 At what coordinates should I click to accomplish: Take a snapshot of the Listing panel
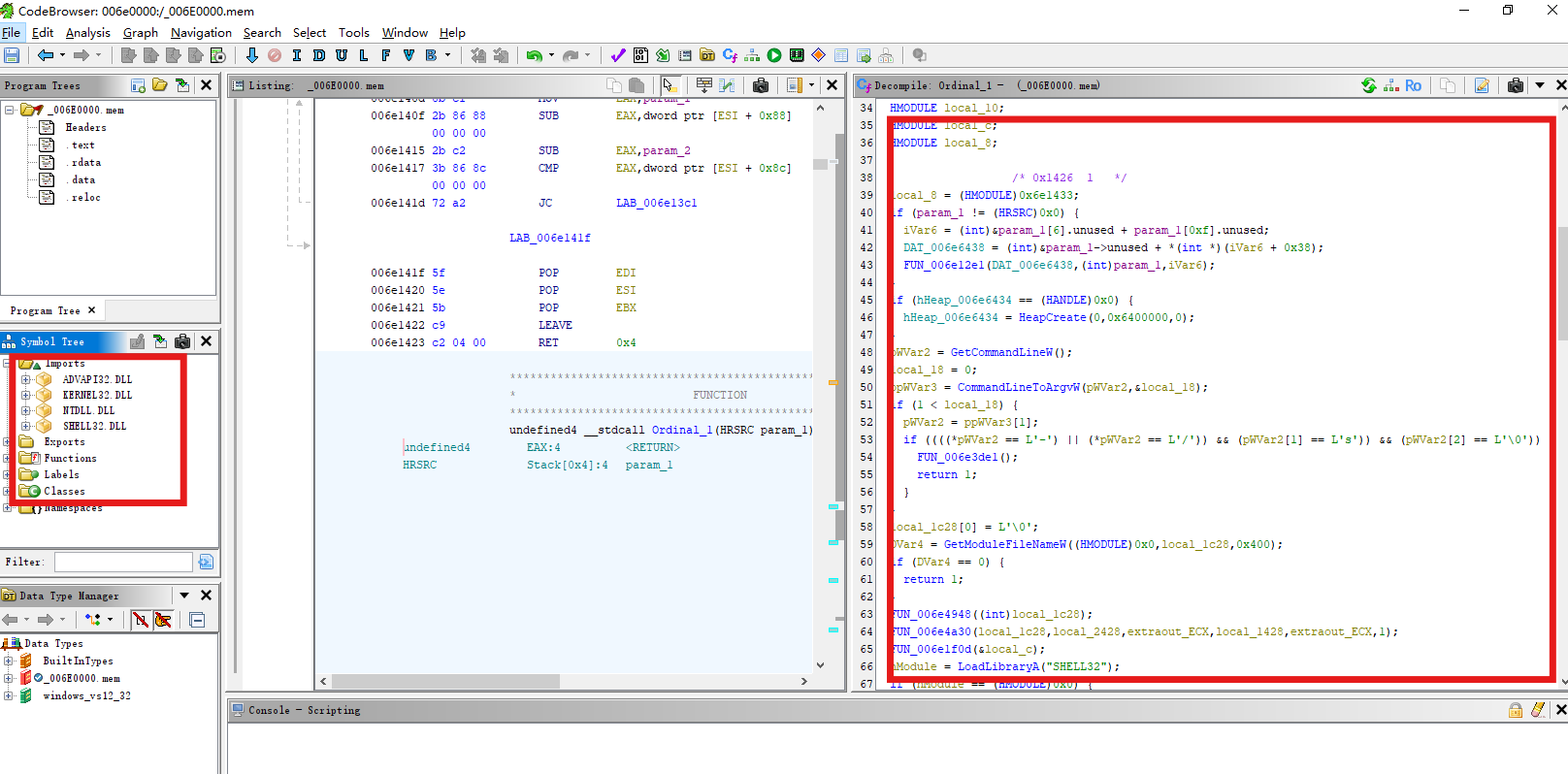tap(761, 85)
